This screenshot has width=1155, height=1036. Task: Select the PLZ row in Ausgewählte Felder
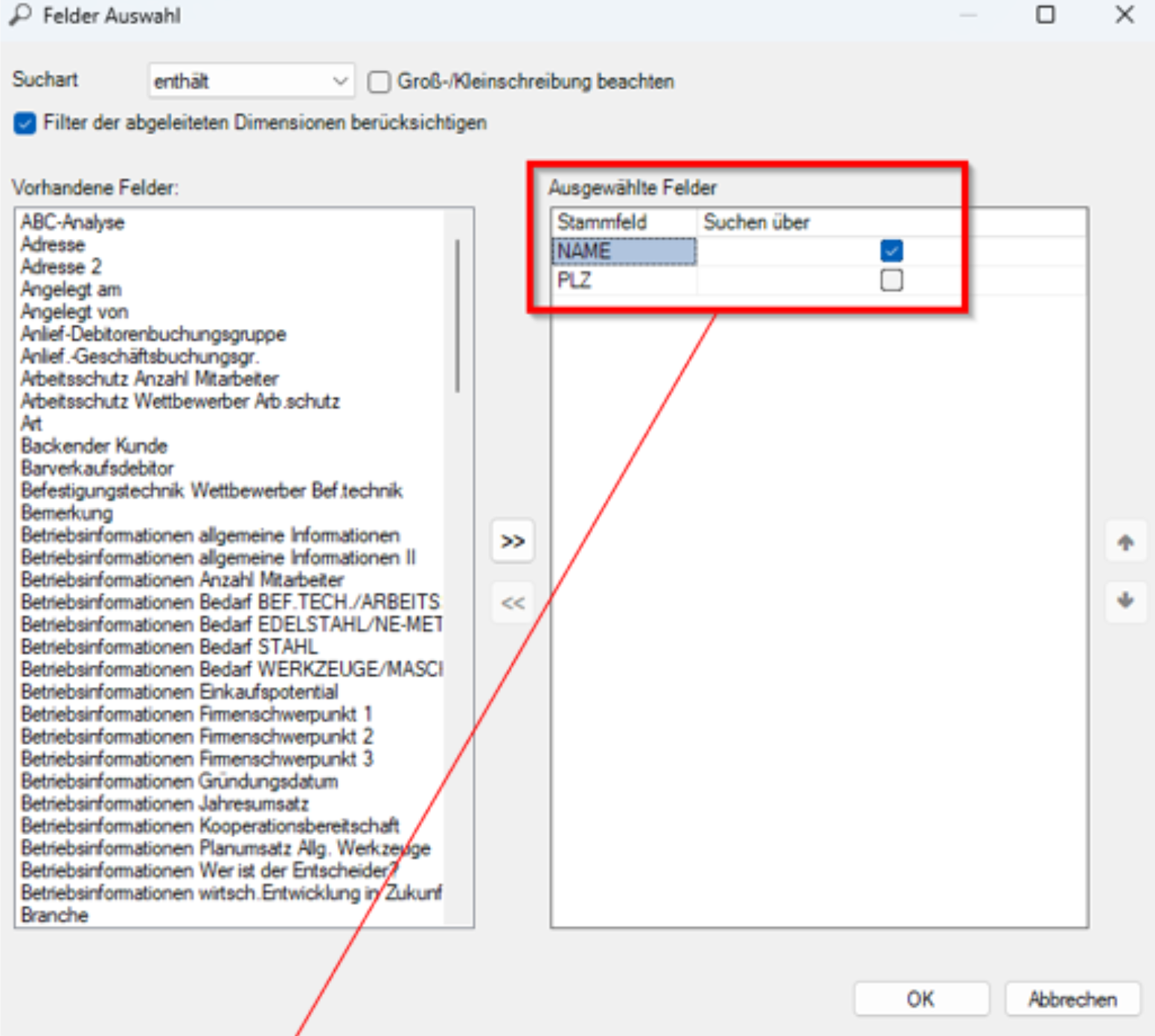click(818, 280)
